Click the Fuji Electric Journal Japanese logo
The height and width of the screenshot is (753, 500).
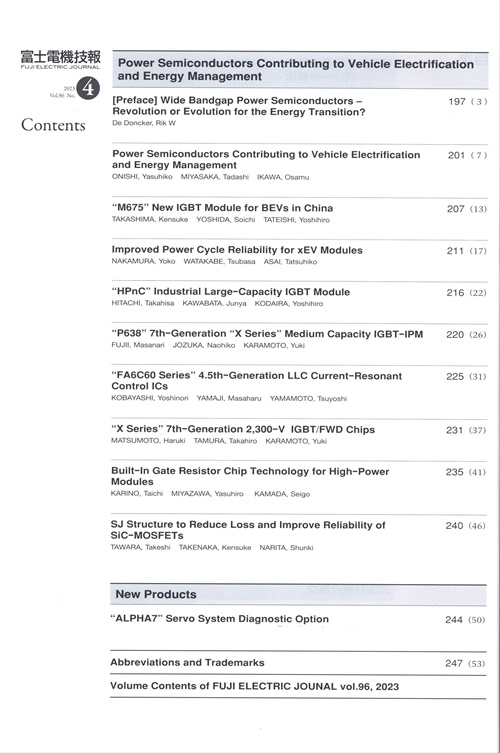tap(61, 60)
